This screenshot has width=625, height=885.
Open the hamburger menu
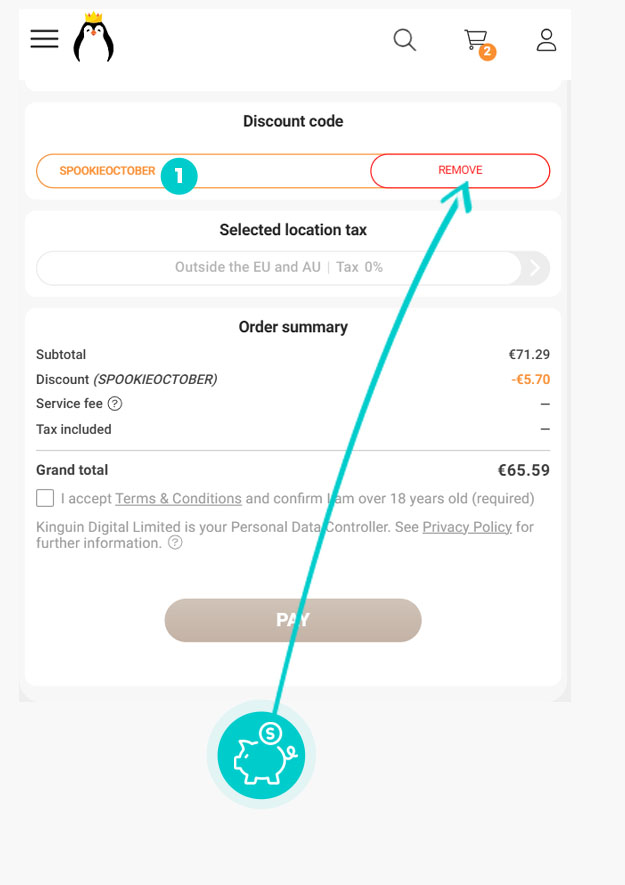click(x=44, y=39)
